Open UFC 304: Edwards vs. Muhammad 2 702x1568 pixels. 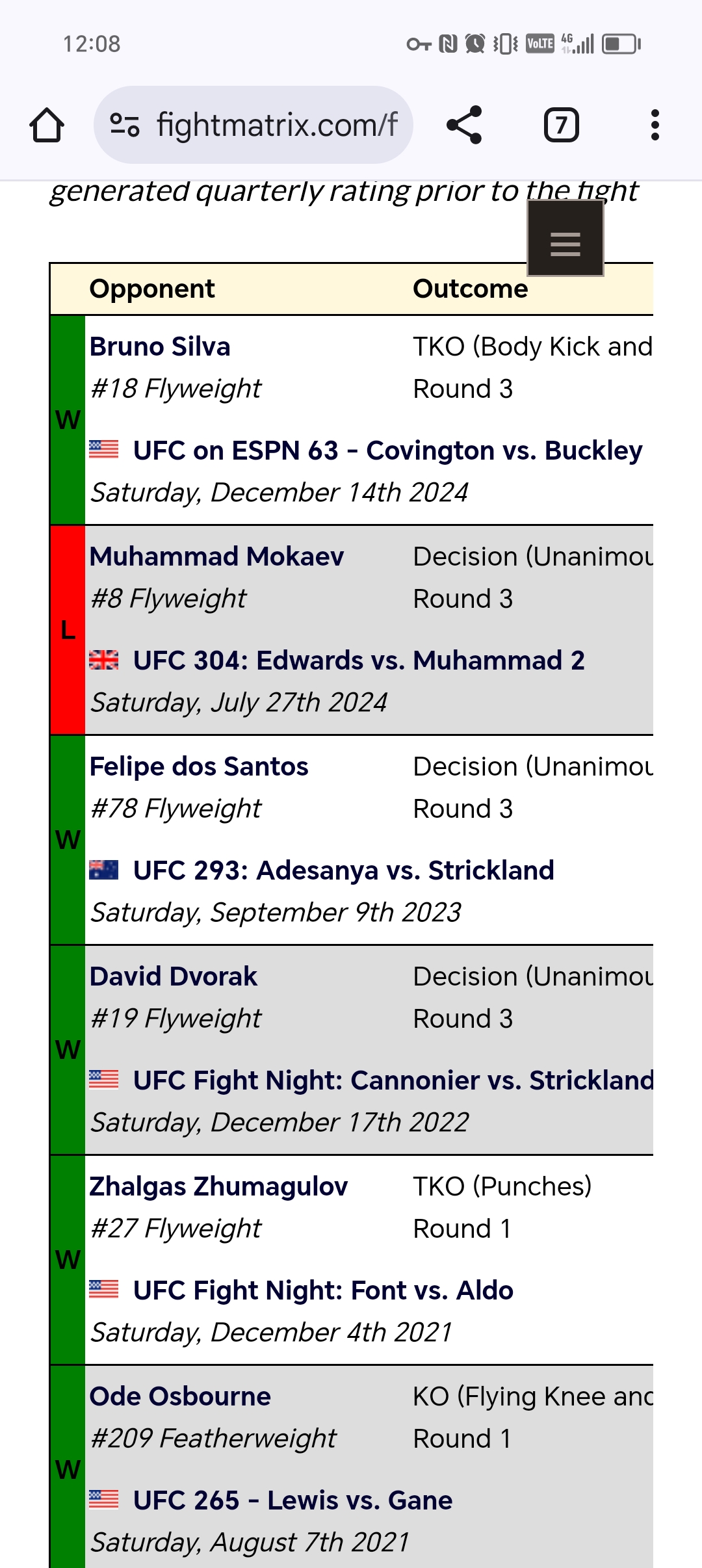pos(359,660)
